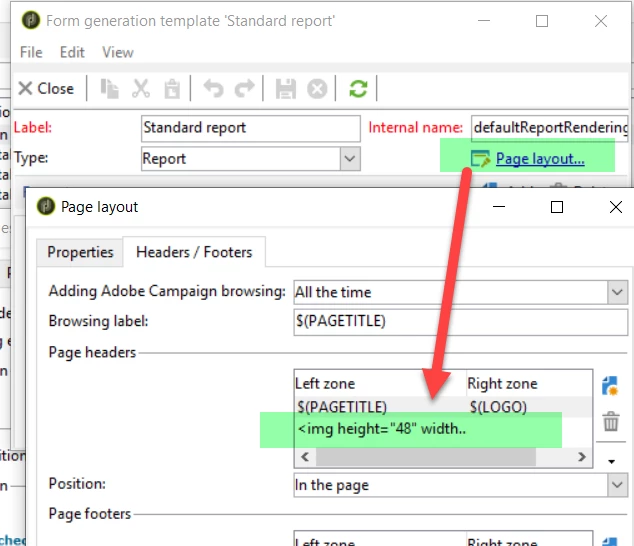This screenshot has width=634, height=546.
Task: Click the Paste clipboard icon
Action: (172, 89)
